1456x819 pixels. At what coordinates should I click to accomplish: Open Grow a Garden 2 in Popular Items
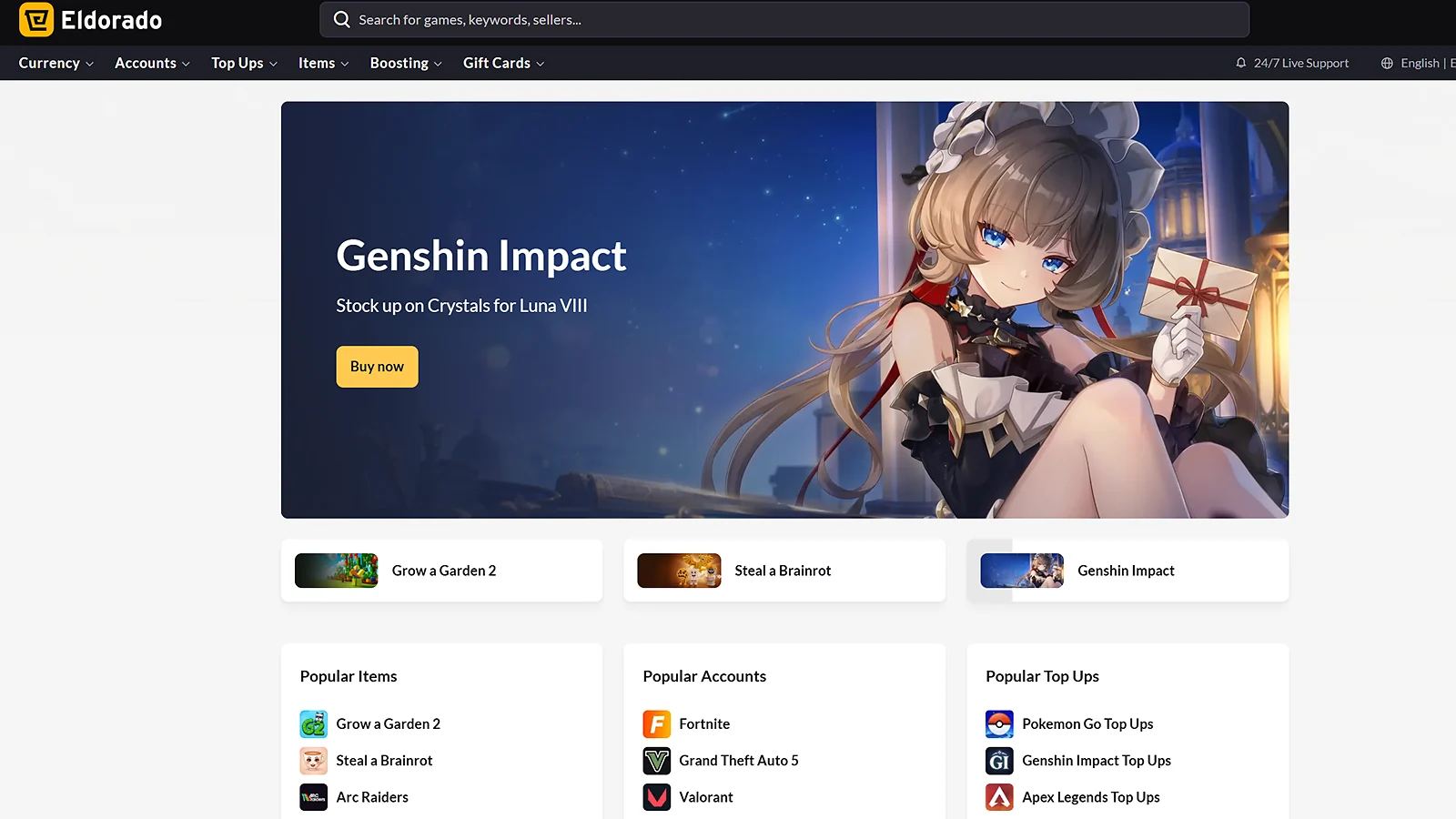pos(389,724)
